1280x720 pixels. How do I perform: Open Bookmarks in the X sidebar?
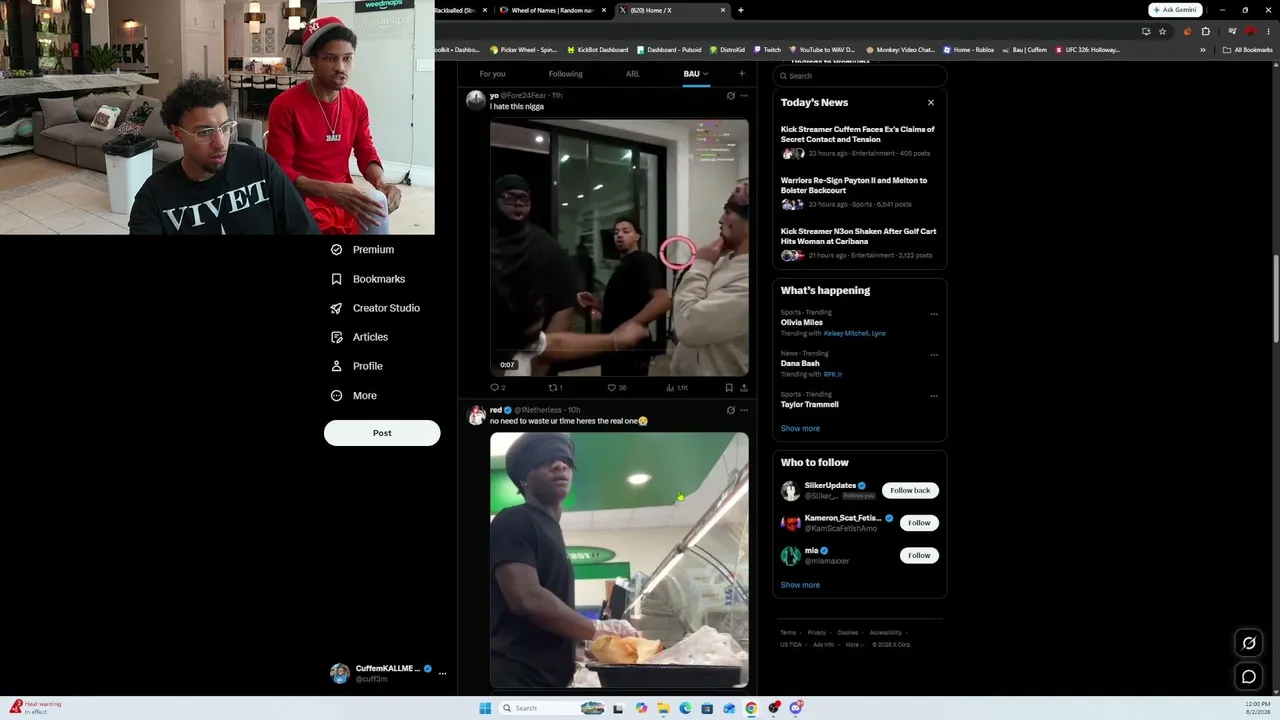click(x=367, y=279)
